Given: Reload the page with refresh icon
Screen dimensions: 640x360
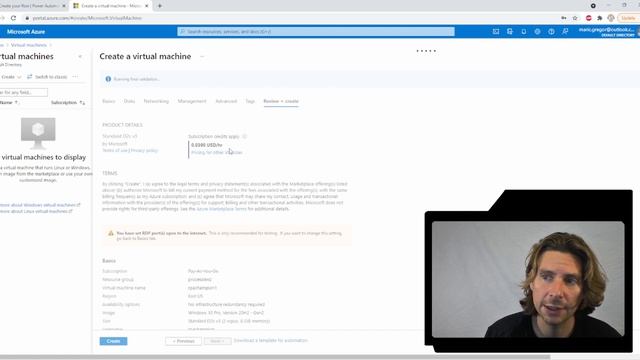Looking at the screenshot, I should 13,18.
